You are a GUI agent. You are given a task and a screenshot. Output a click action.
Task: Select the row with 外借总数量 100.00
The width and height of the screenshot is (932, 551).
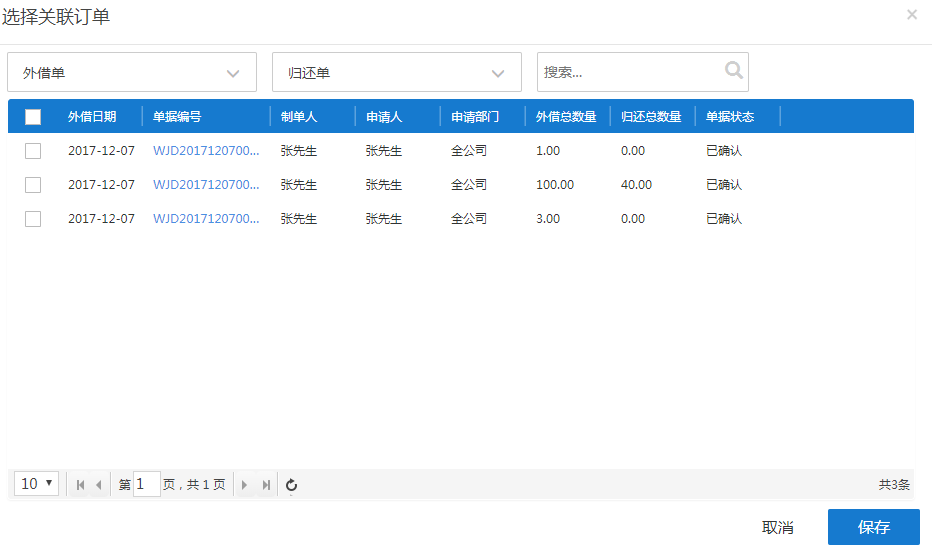click(33, 185)
